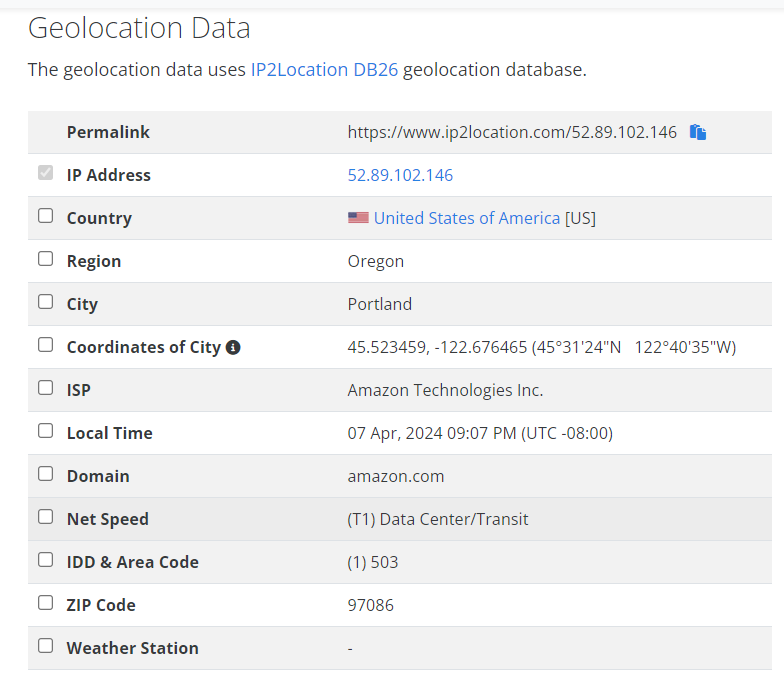Screen dimensions: 784x673
Task: Tick the ISP checkbox
Action: [x=46, y=388]
